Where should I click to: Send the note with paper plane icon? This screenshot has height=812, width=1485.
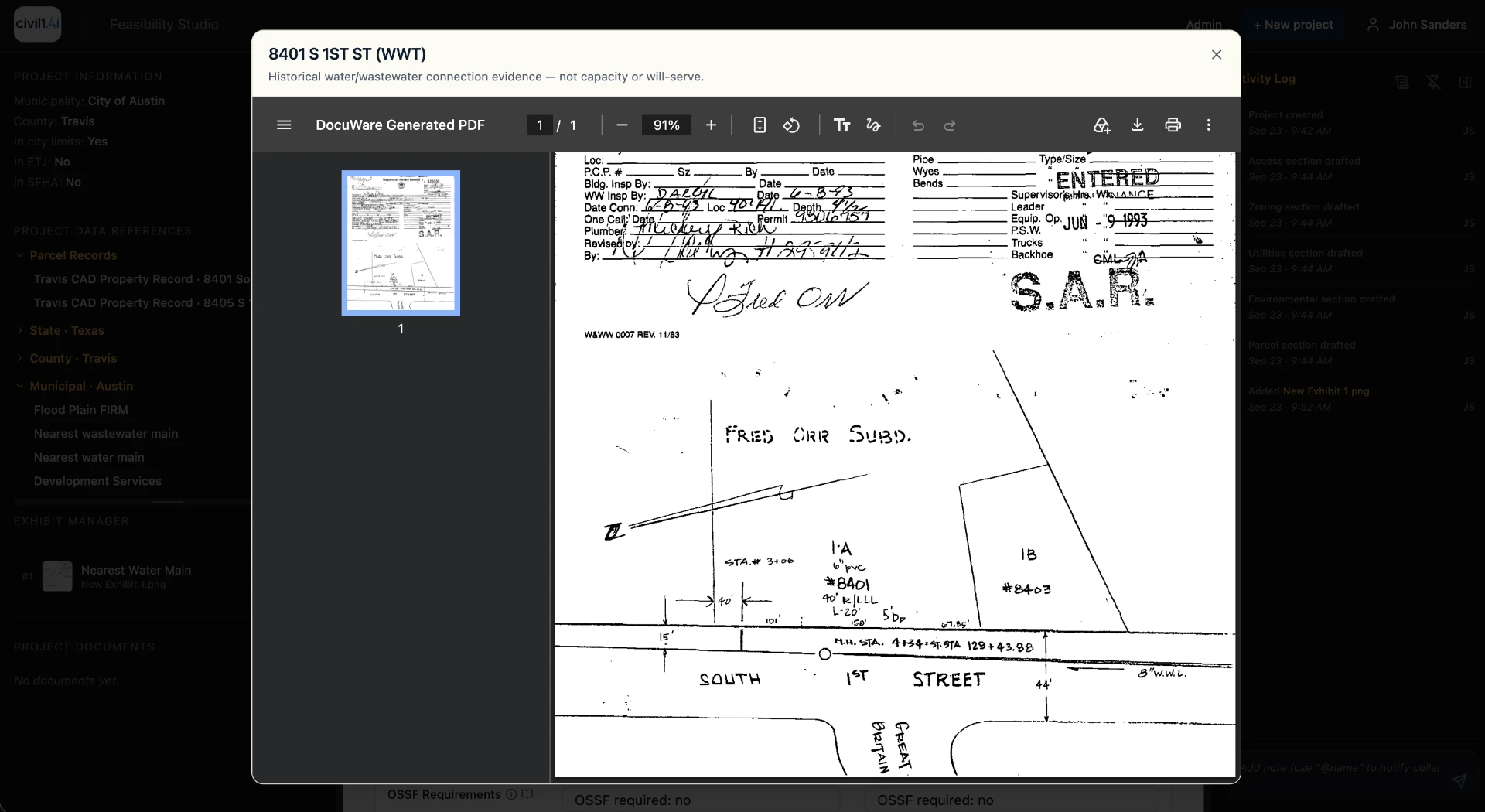1459,780
